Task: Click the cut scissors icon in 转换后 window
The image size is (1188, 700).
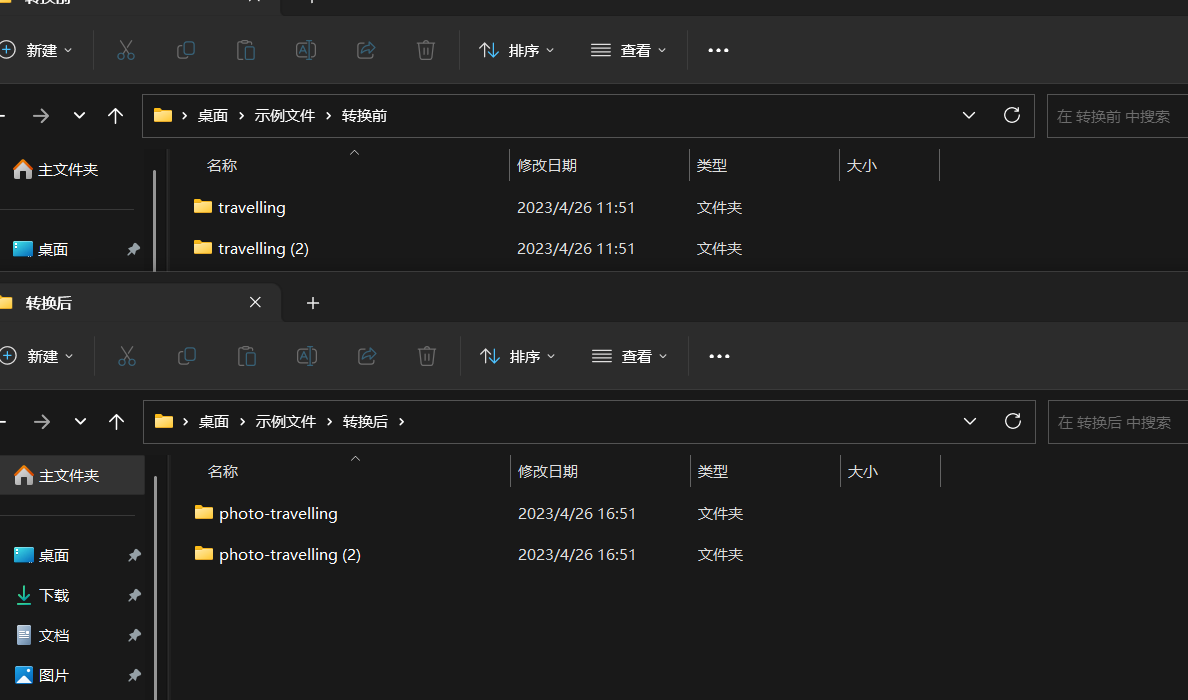Action: tap(126, 356)
